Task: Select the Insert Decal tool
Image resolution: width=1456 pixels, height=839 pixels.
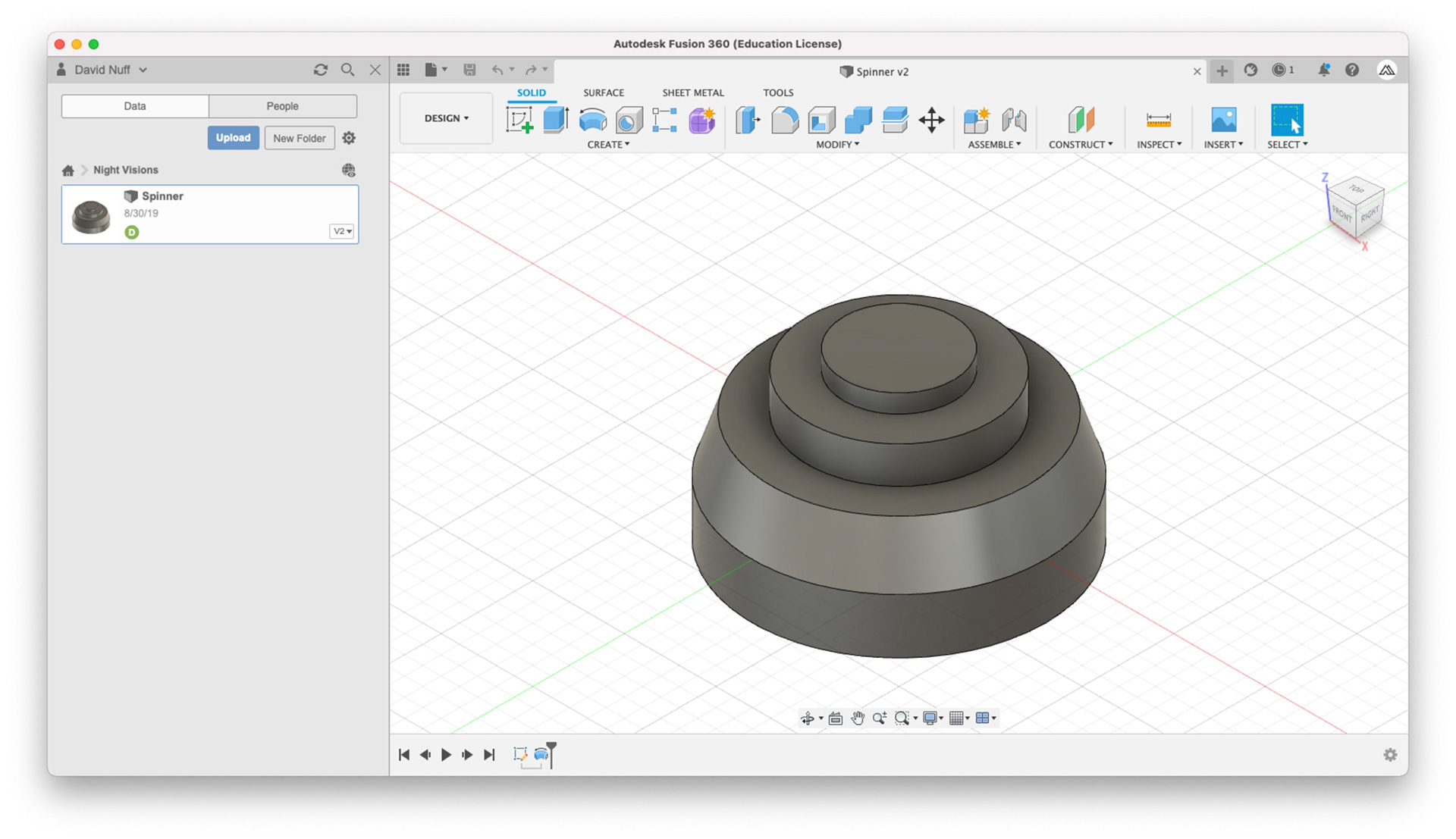Action: click(1223, 120)
